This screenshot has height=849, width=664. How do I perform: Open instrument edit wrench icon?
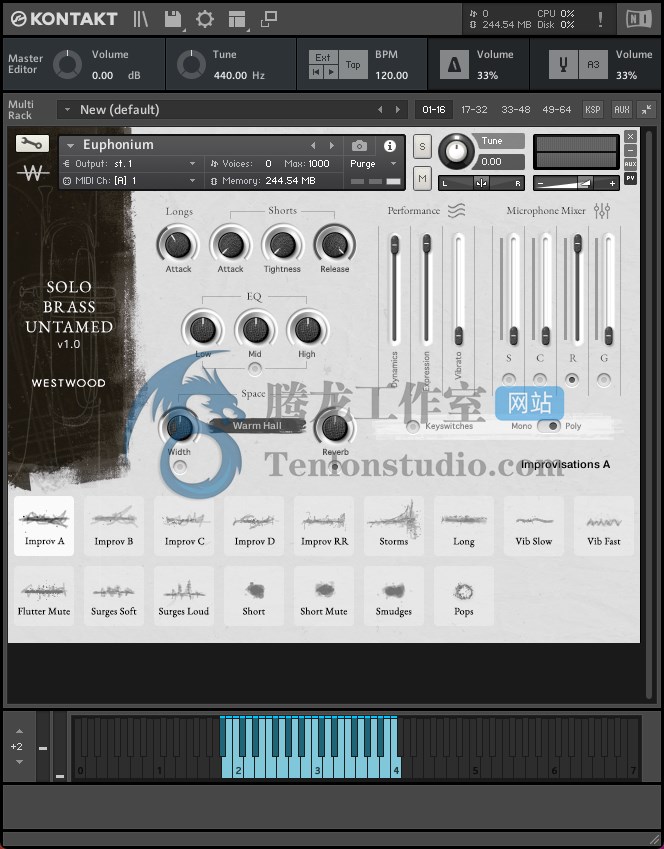pyautogui.click(x=32, y=143)
